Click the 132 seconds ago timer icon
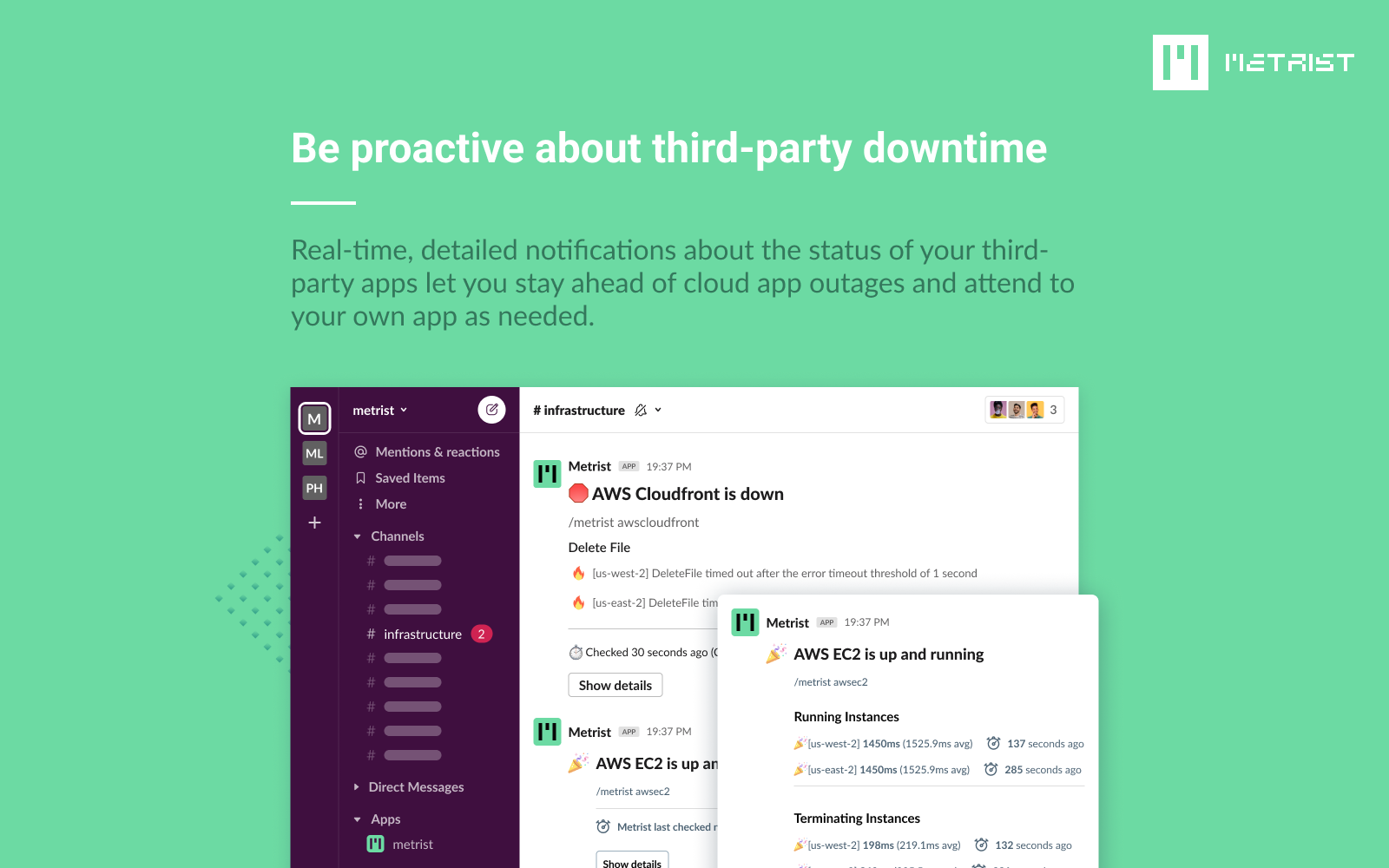Viewport: 1389px width, 868px height. [x=982, y=845]
